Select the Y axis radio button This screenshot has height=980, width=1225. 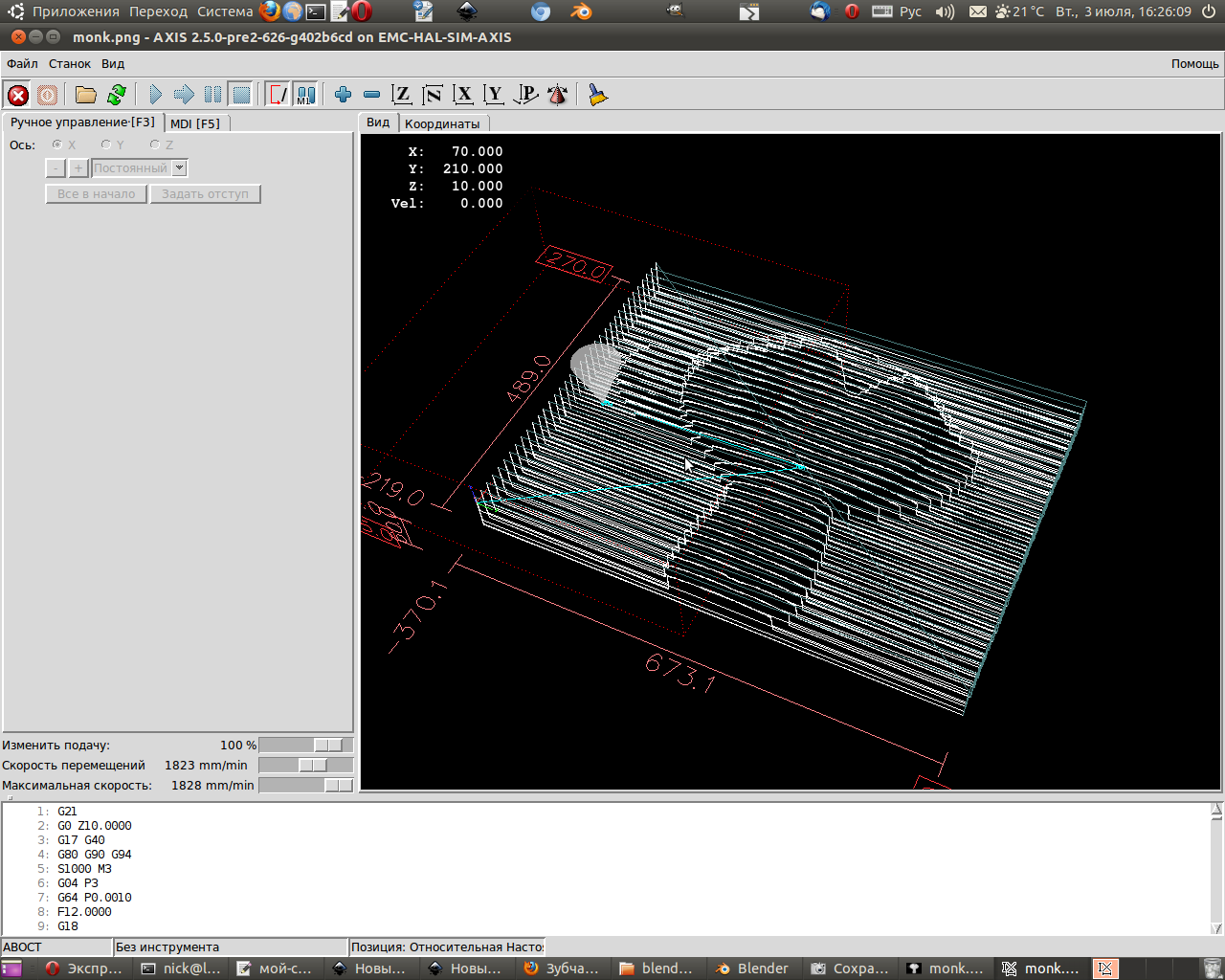[x=106, y=145]
